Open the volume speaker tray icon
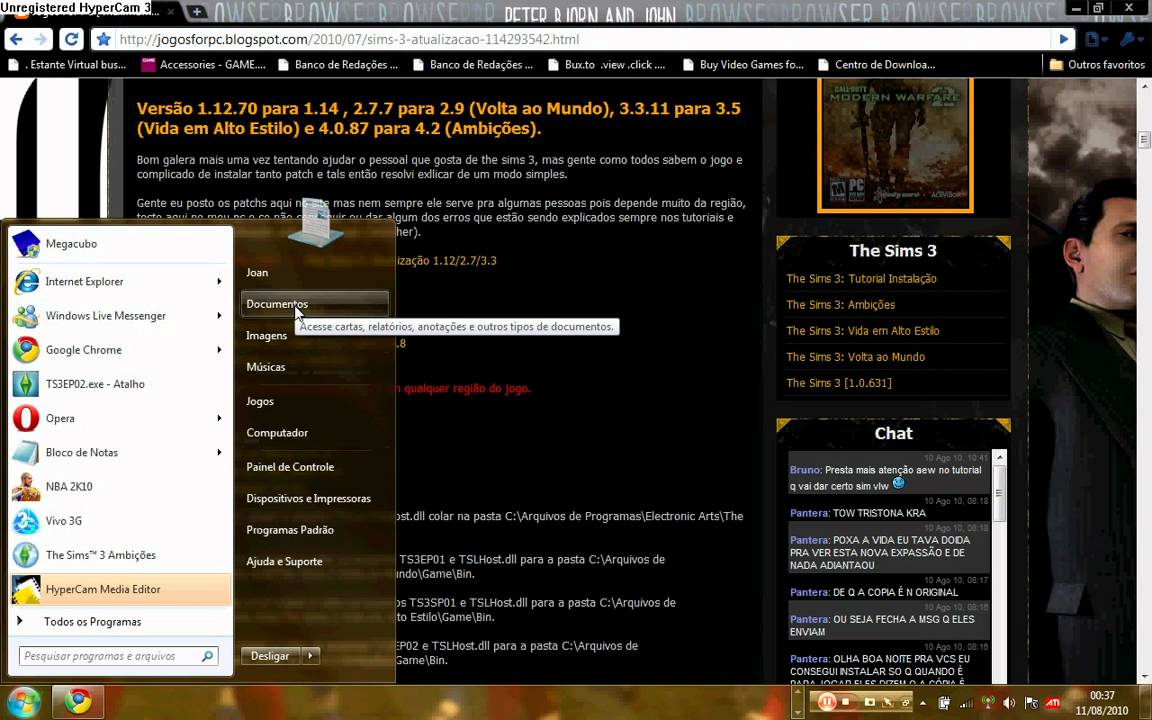 tap(1009, 703)
